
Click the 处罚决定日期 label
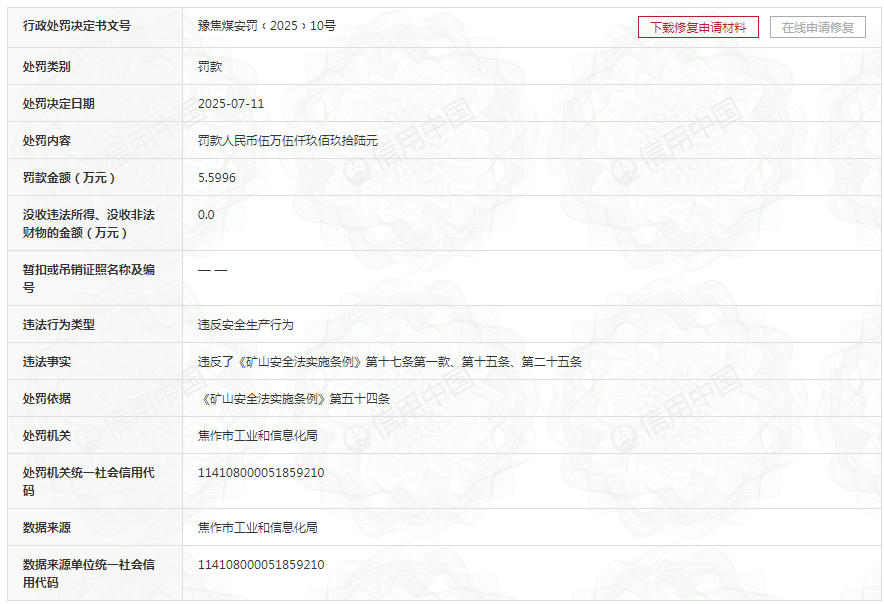(59, 104)
